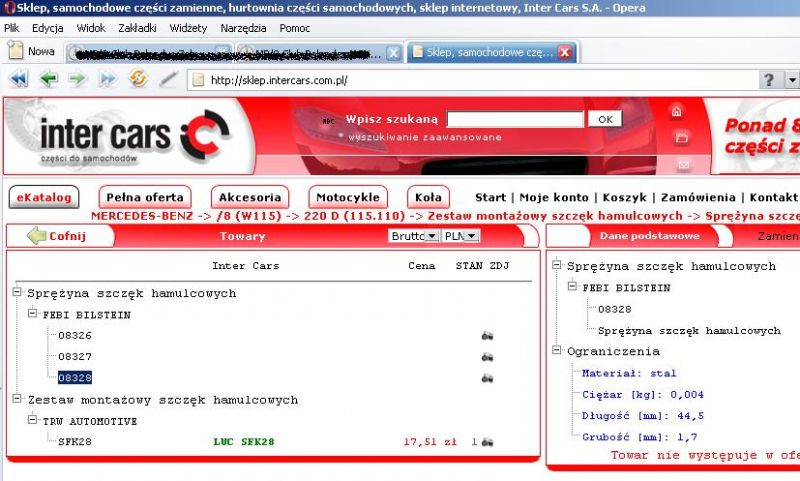Reload the page with the refresh icon
Image resolution: width=800 pixels, height=481 pixels.
[x=138, y=79]
